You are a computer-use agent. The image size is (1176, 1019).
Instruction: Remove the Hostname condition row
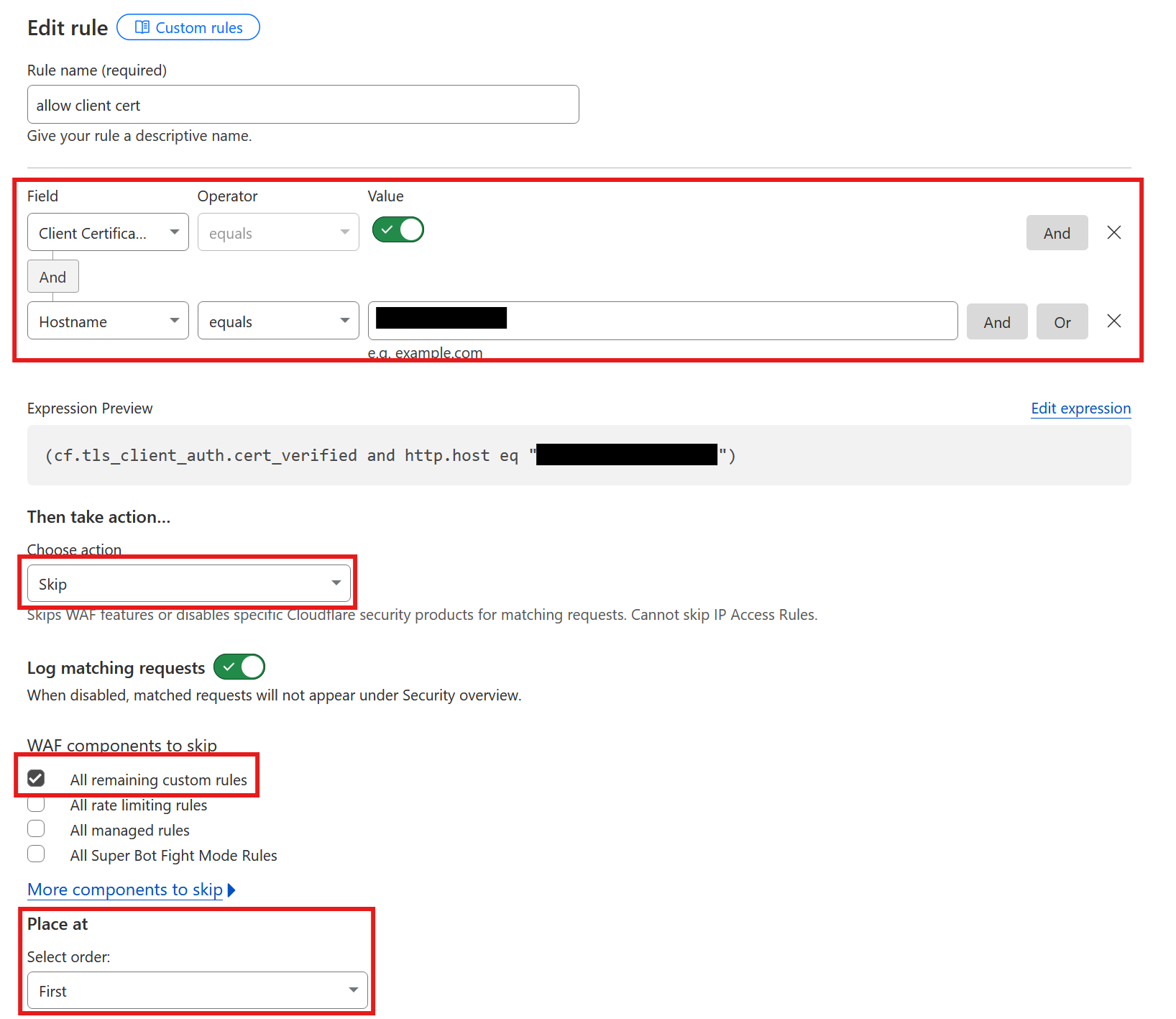click(1113, 321)
